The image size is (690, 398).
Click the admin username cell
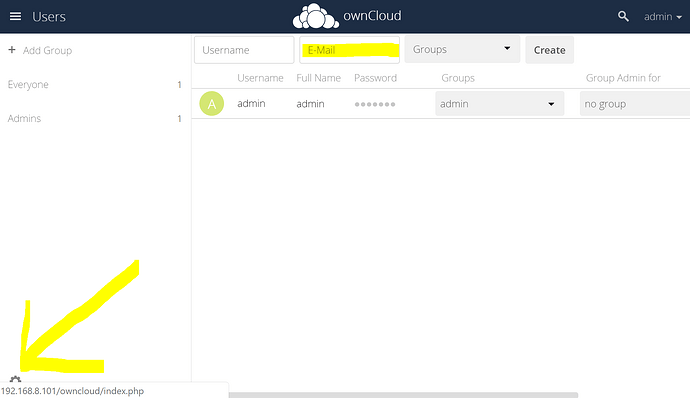[251, 103]
